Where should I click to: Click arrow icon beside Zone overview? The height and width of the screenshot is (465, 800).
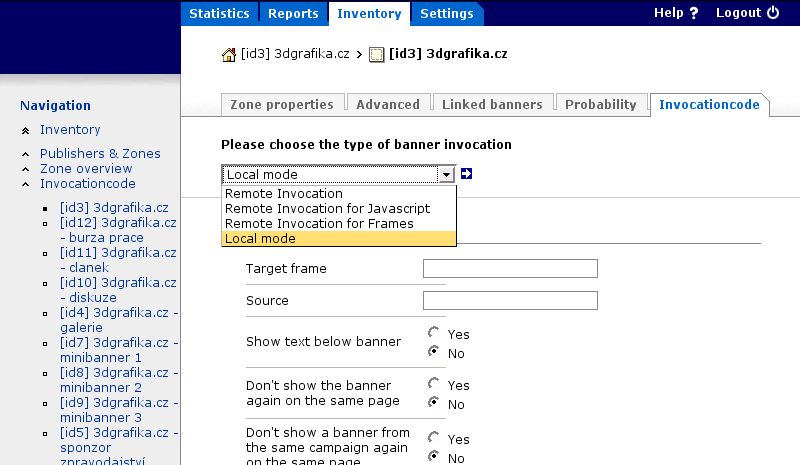pyautogui.click(x=26, y=169)
